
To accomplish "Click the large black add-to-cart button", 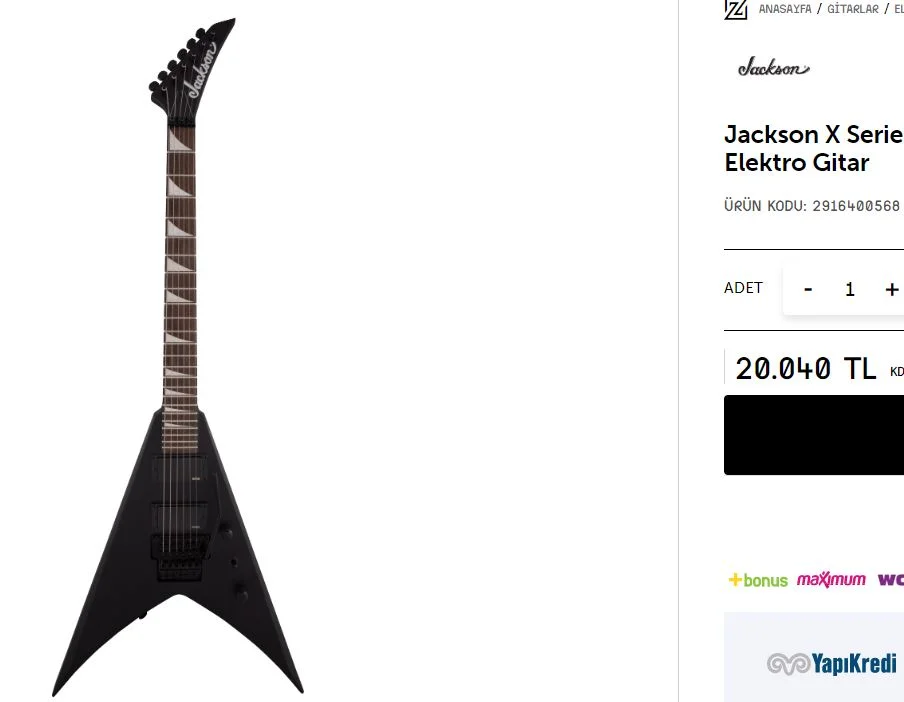I will pyautogui.click(x=813, y=435).
